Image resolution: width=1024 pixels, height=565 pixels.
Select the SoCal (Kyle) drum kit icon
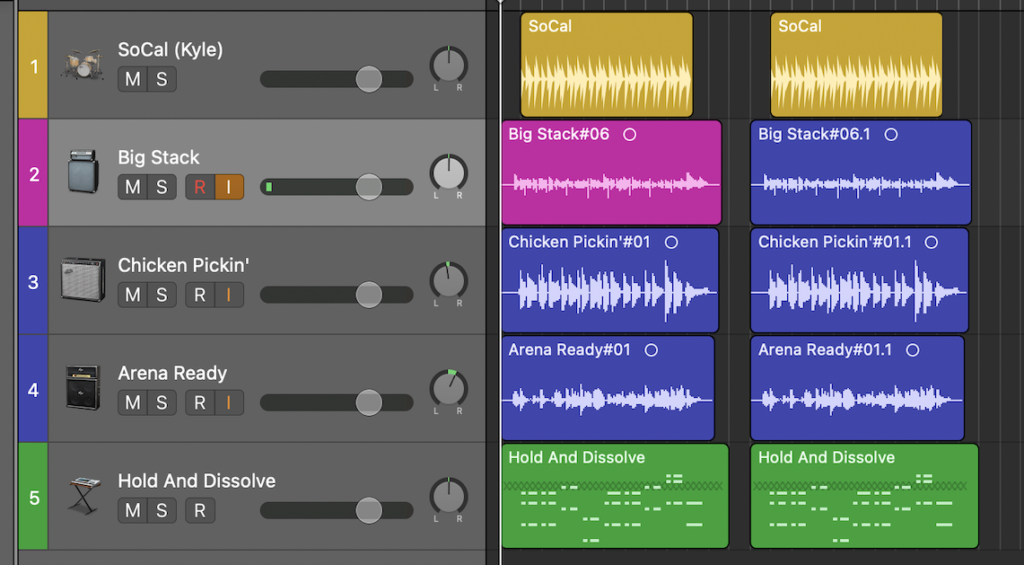(82, 65)
